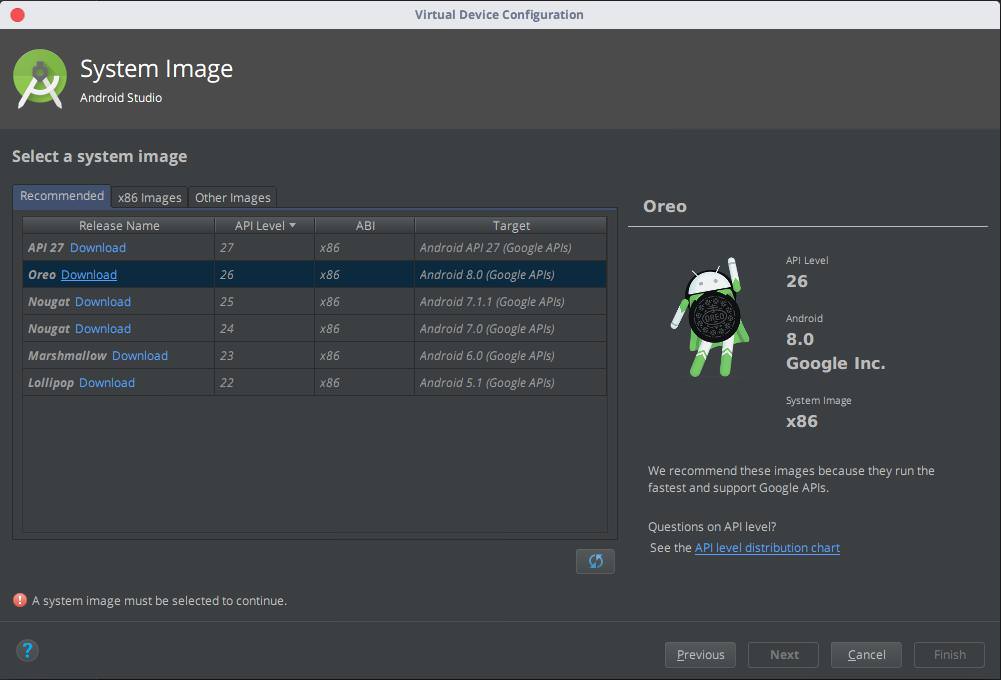Open the Other Images tab
Image resolution: width=1001 pixels, height=680 pixels.
click(x=232, y=197)
